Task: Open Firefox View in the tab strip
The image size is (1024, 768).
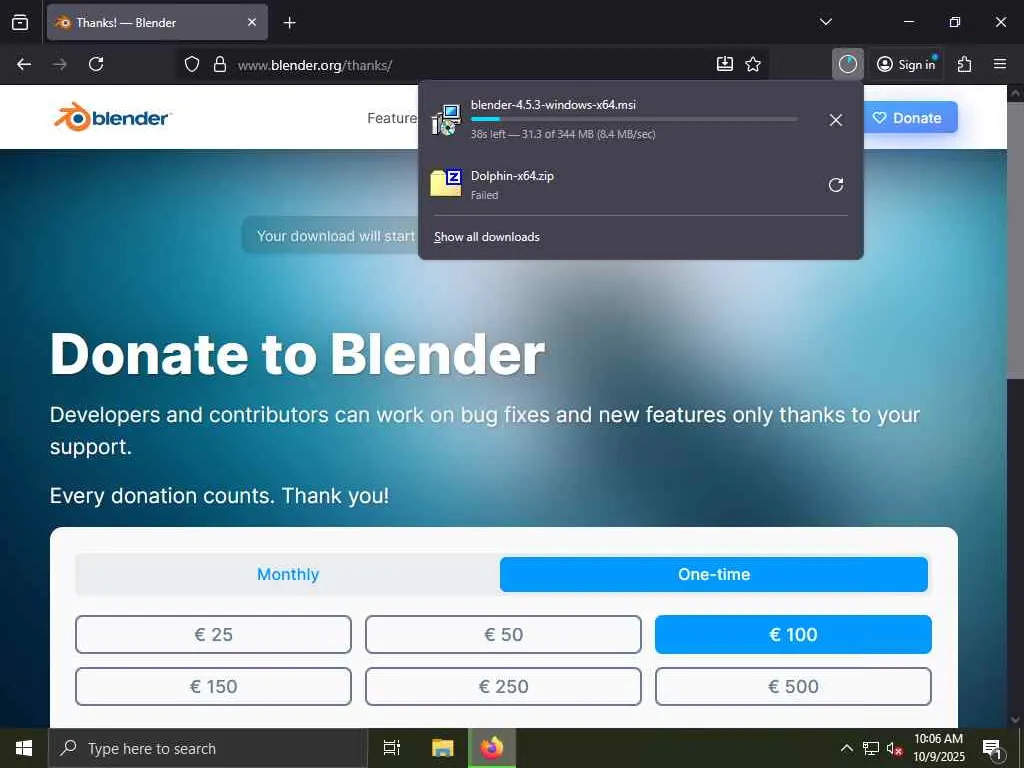Action: 20,22
